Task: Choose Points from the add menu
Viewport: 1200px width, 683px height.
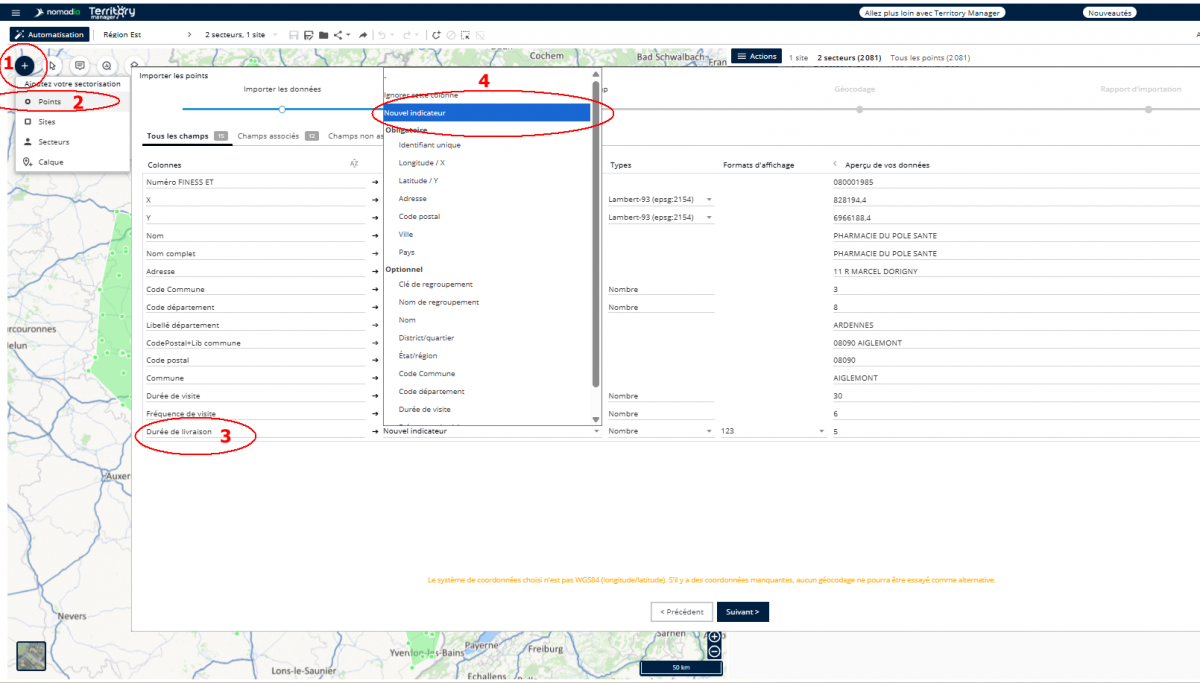Action: point(49,102)
